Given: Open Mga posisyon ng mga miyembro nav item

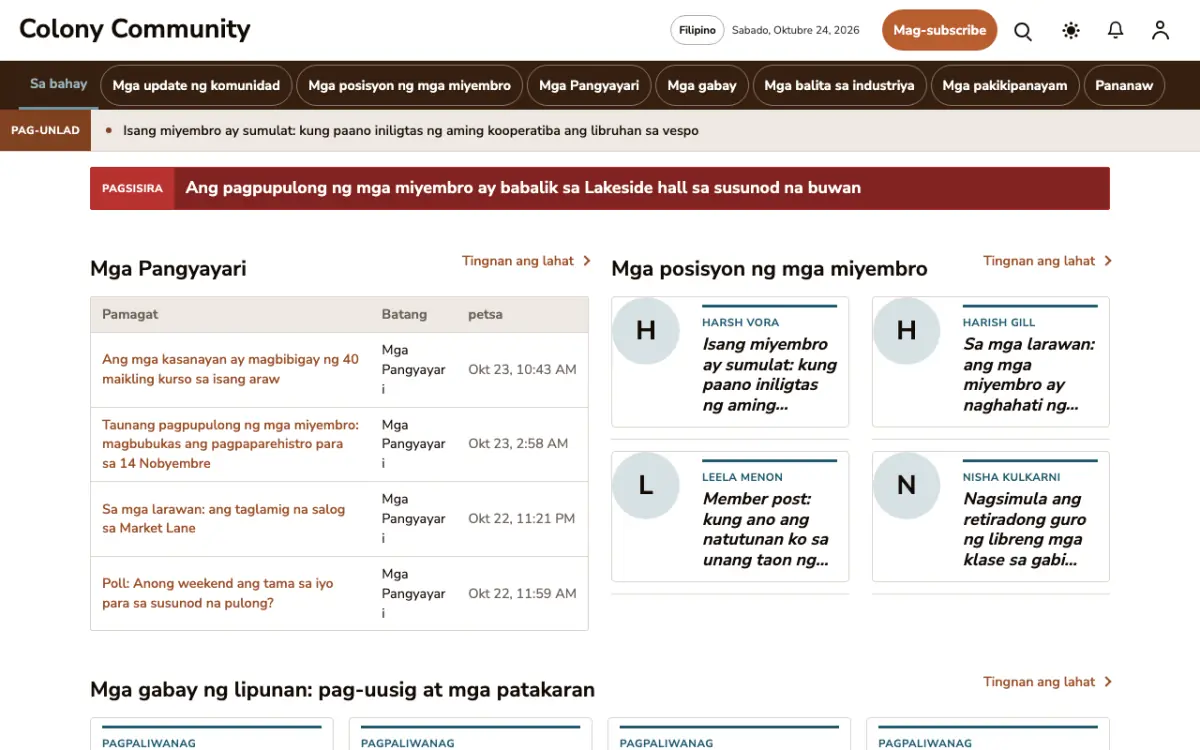Looking at the screenshot, I should (409, 85).
